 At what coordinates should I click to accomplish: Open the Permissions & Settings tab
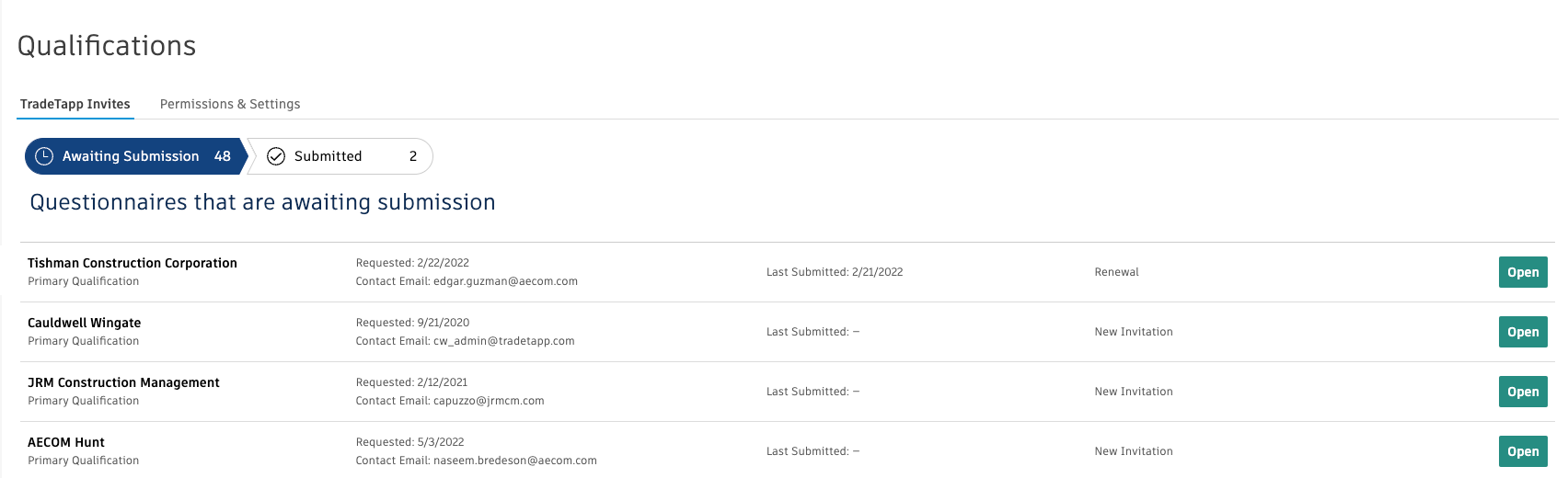pos(230,104)
